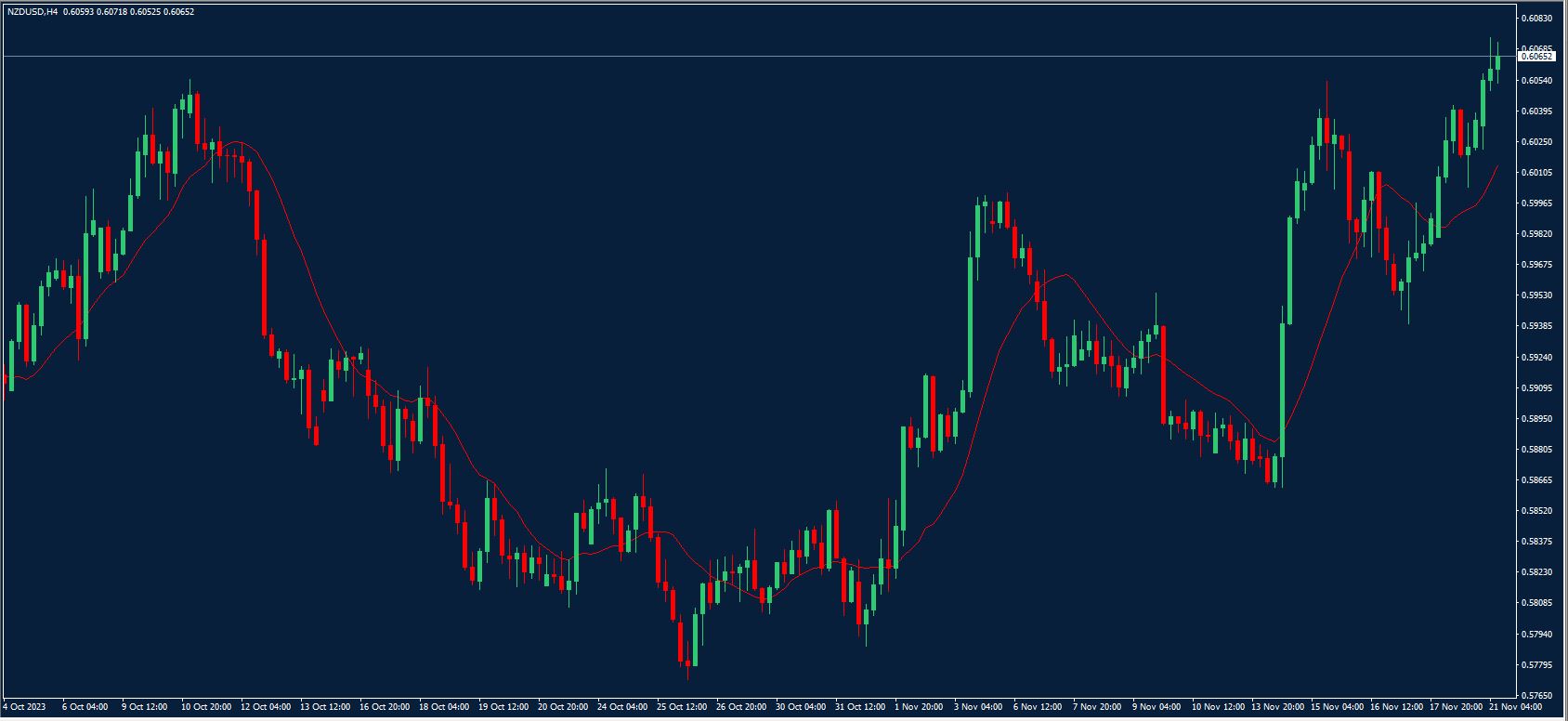Click the 4 Oct 2023 date label
Screen dimensions: 1568x721
[x=25, y=707]
